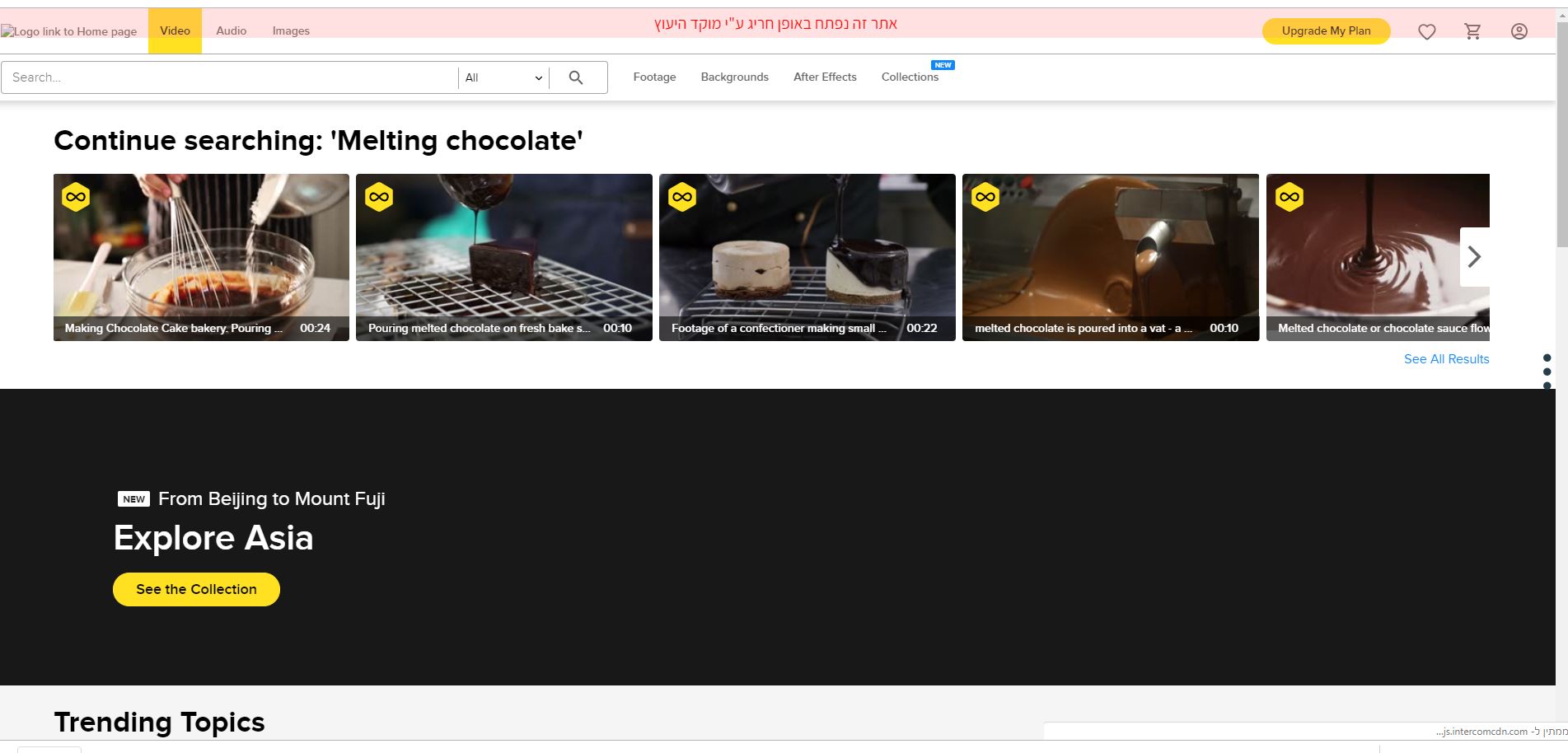Screen dimensions: 1568x753
Task: Open Making Chocolate Cake bakery video
Action: coord(201,257)
